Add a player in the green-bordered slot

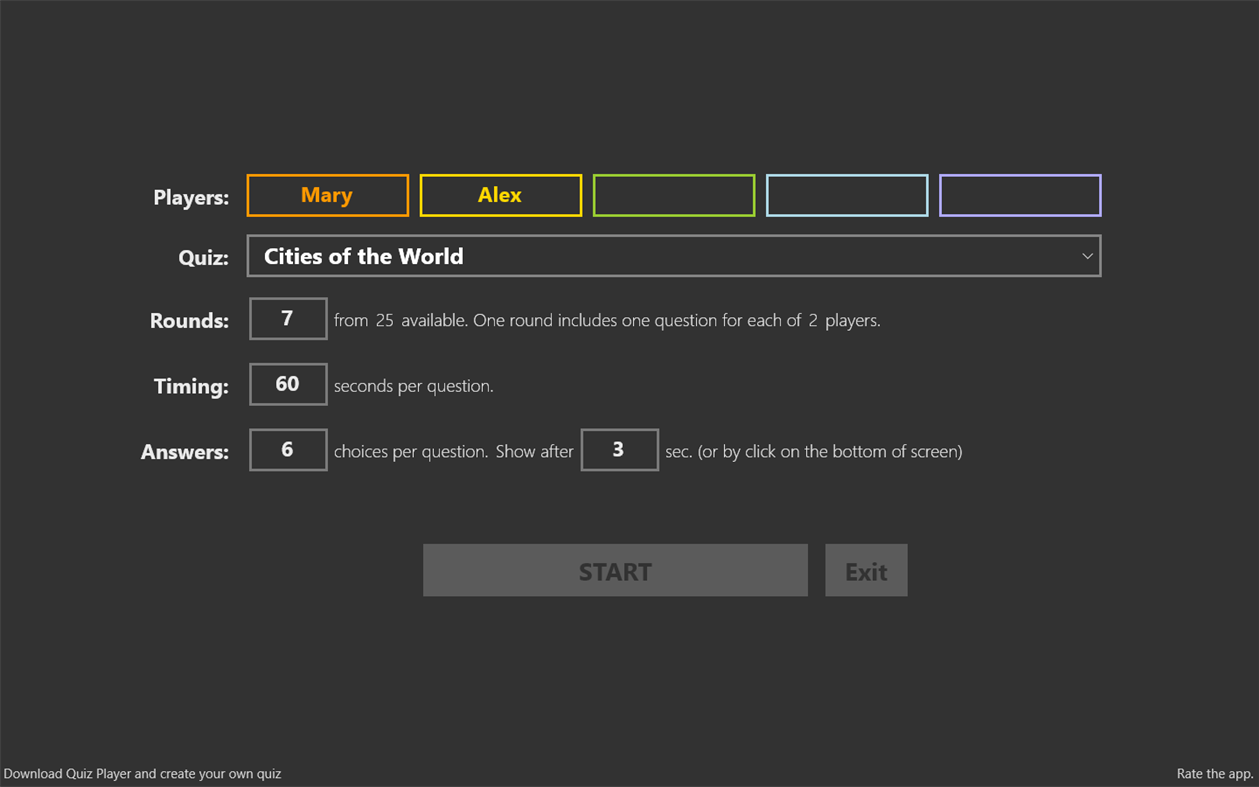[x=673, y=195]
